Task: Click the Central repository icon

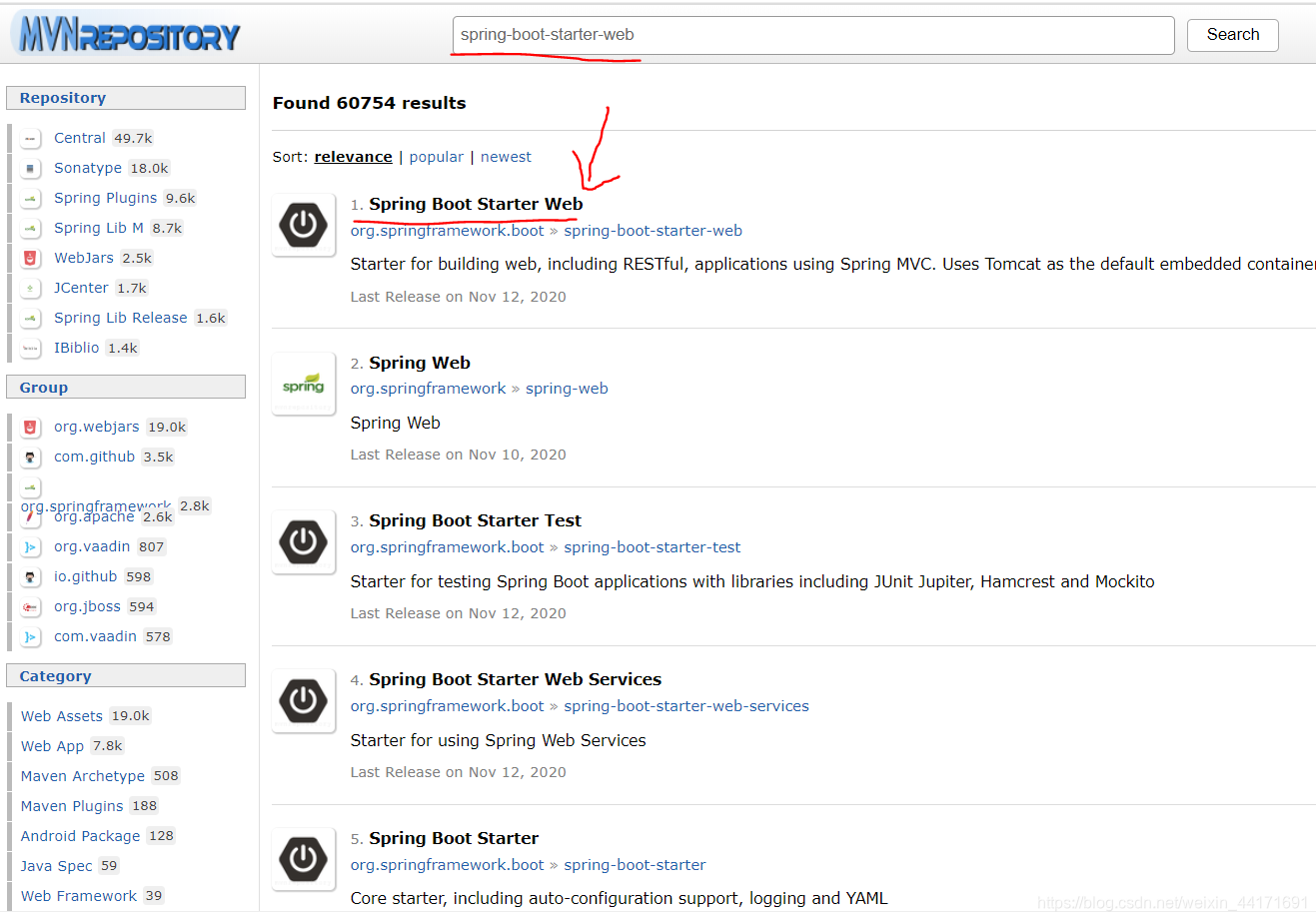Action: tap(30, 139)
